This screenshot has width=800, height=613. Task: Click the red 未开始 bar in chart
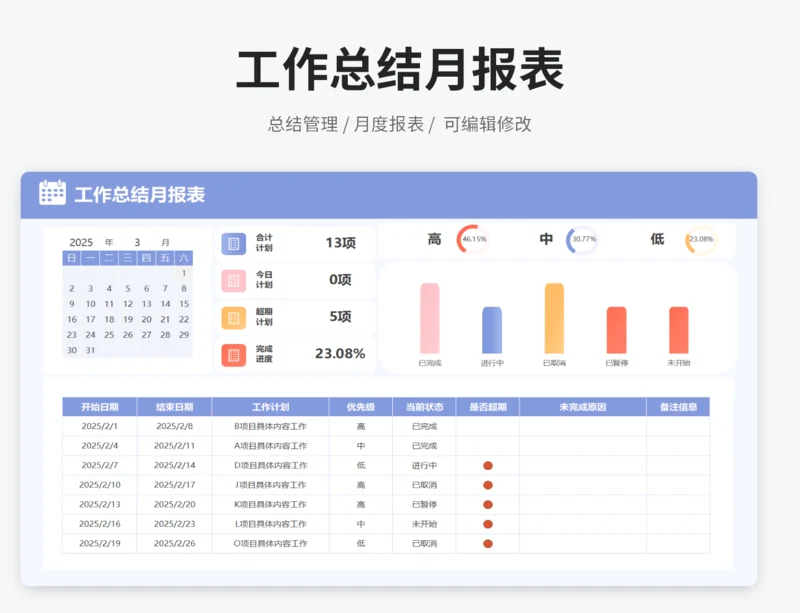pyautogui.click(x=679, y=330)
